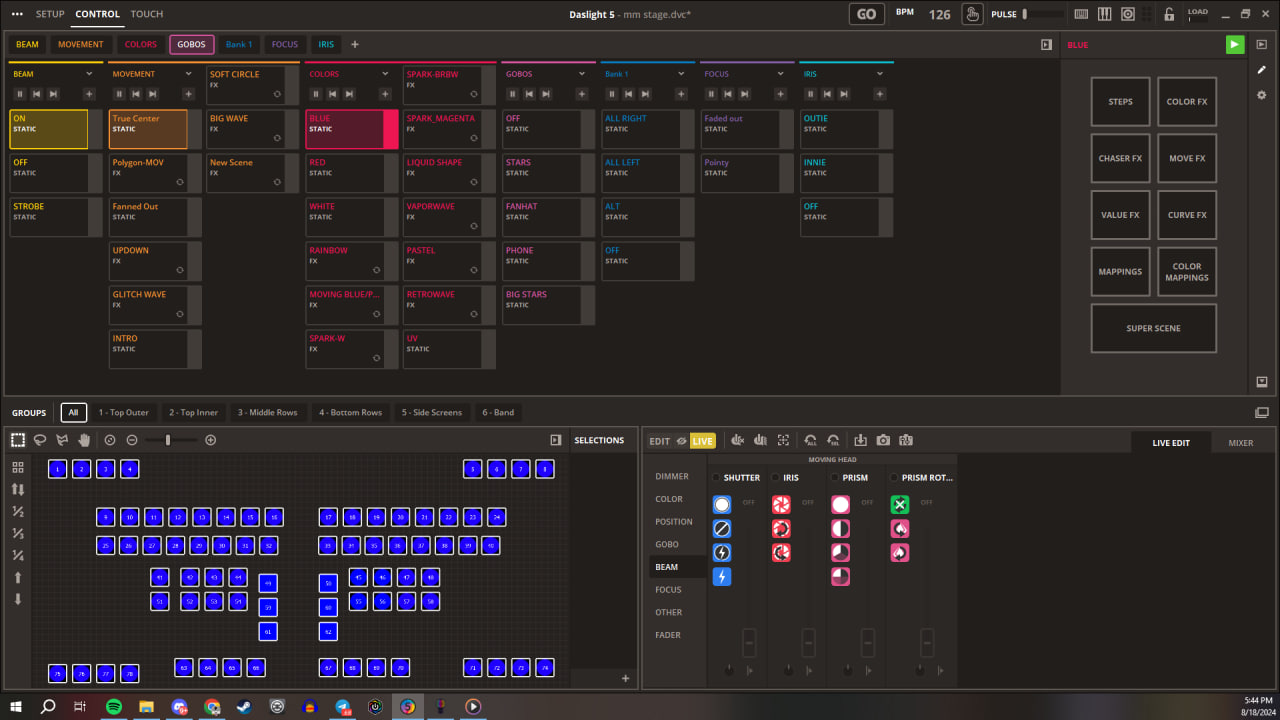
Task: Select the rectangle selection tool in fixture view
Action: 18,440
